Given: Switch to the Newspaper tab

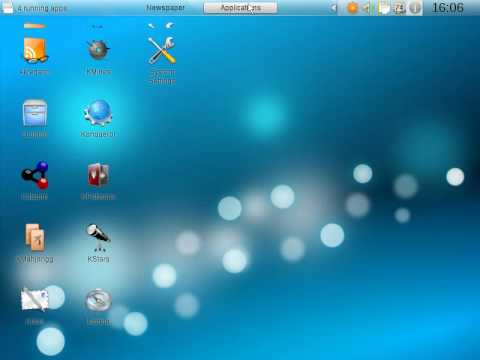Looking at the screenshot, I should [x=165, y=8].
